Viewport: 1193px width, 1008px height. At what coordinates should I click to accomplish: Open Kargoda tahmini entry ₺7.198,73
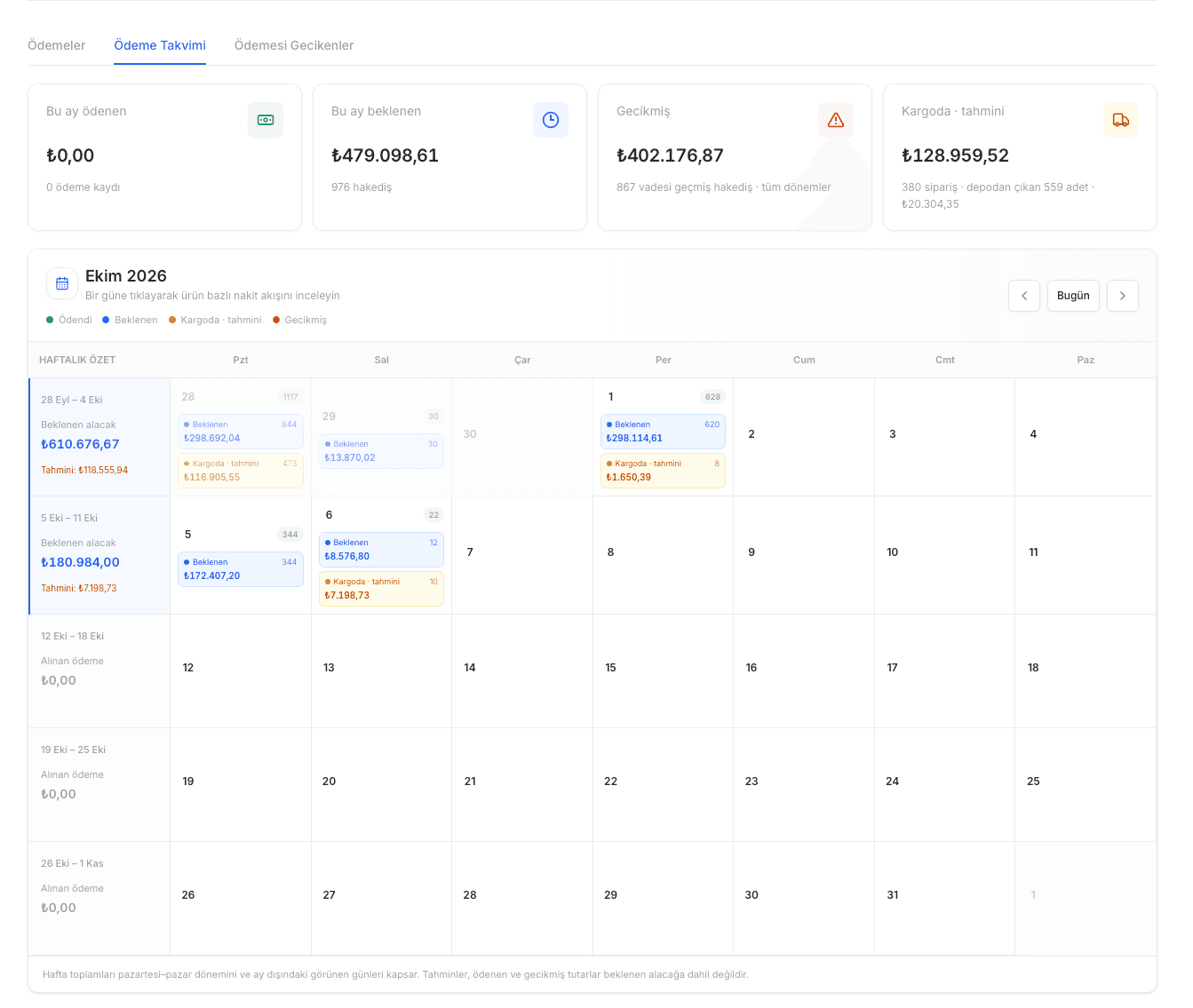coord(381,589)
